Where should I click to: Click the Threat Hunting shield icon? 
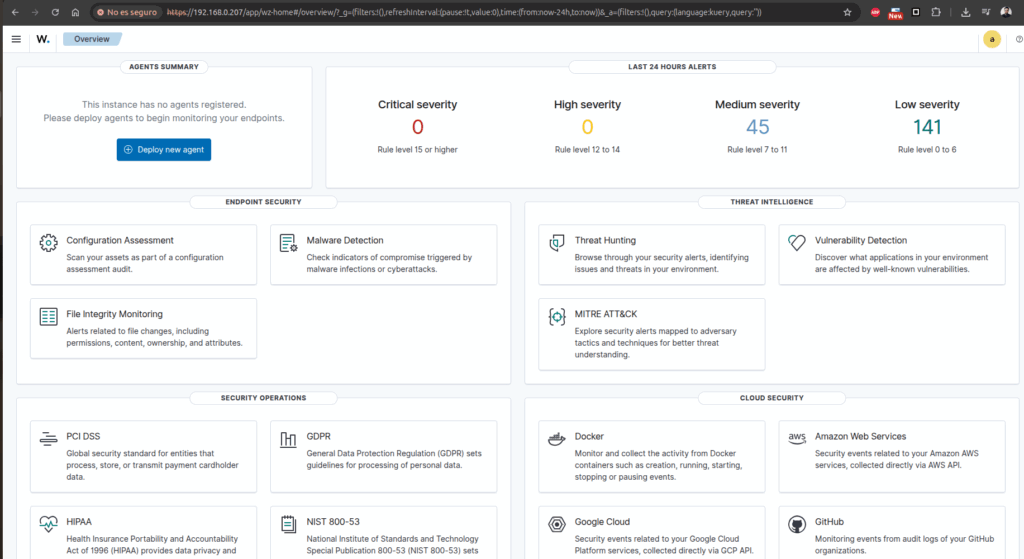pyautogui.click(x=557, y=242)
